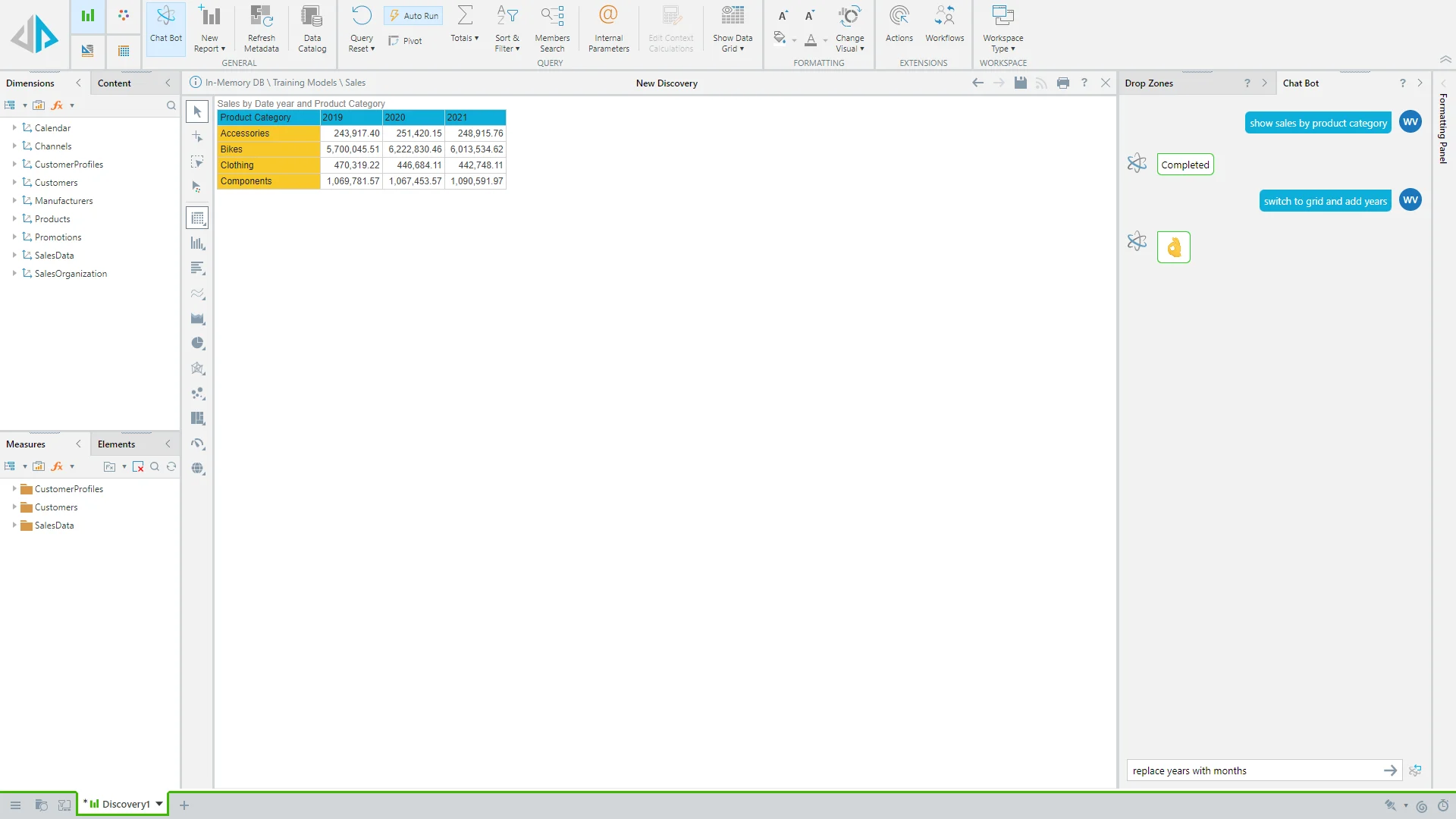
Task: Toggle the grid visual view button
Action: tap(198, 218)
